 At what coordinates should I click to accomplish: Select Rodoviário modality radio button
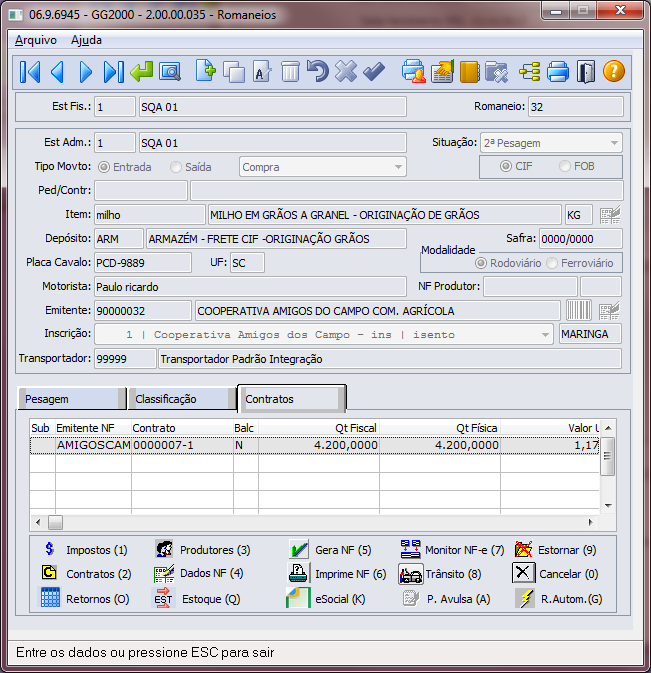481,263
